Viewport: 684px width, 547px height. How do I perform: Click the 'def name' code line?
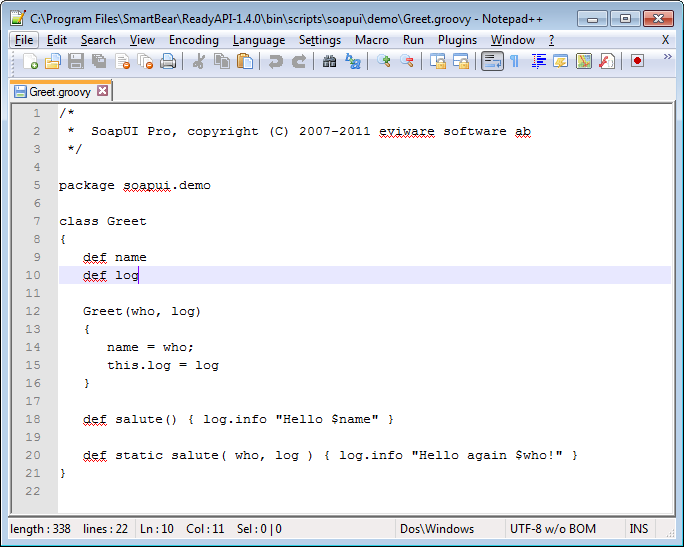115,257
